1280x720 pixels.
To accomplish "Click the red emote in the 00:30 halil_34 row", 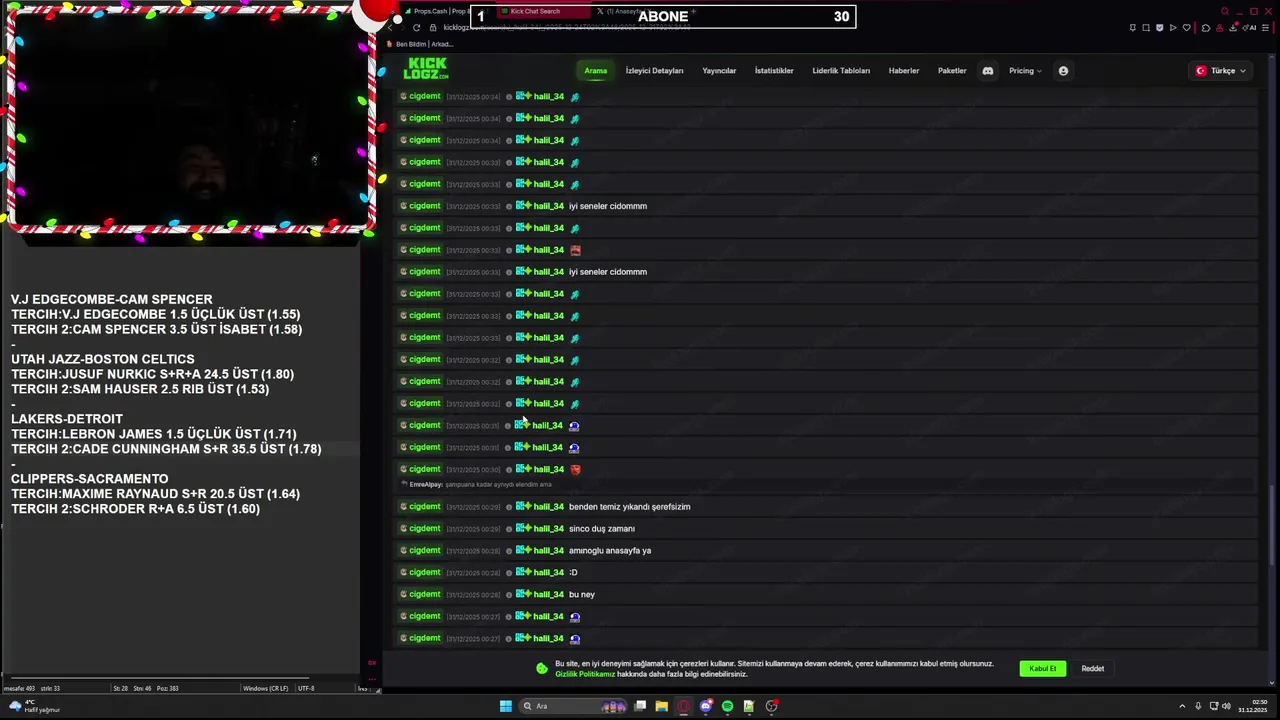I will (x=575, y=469).
